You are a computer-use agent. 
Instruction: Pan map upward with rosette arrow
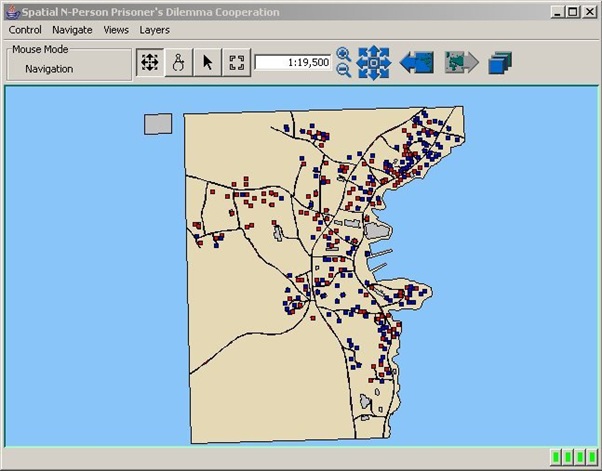coord(374,50)
